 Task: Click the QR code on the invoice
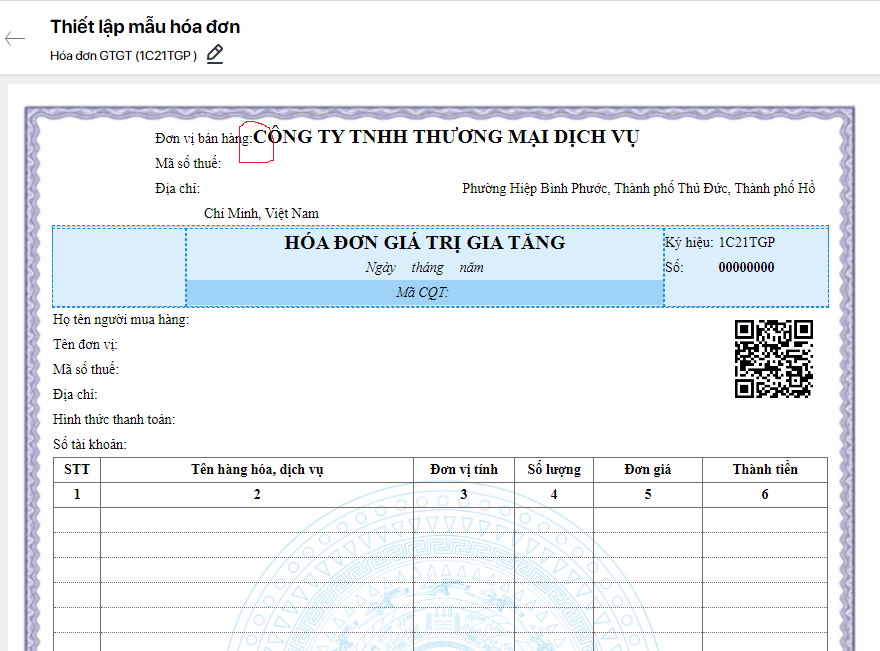774,359
